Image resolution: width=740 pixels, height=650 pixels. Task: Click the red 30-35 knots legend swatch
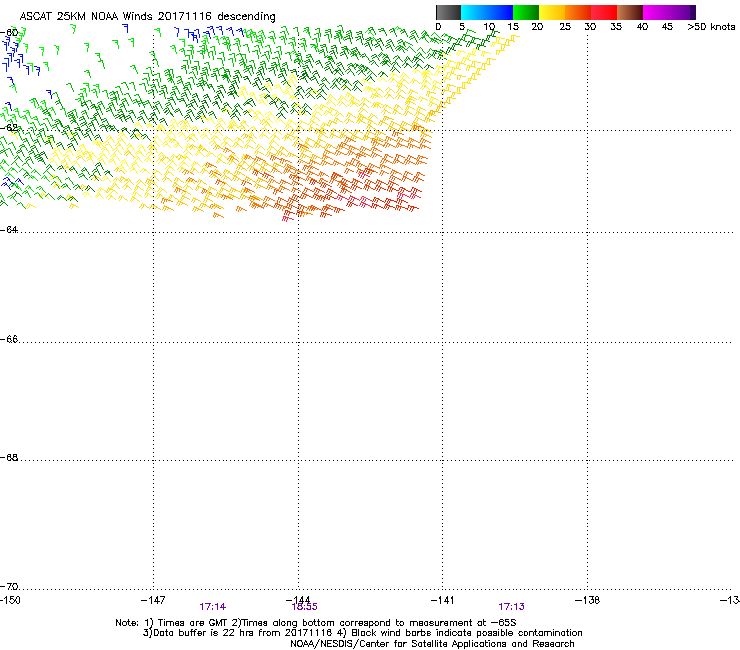click(604, 12)
